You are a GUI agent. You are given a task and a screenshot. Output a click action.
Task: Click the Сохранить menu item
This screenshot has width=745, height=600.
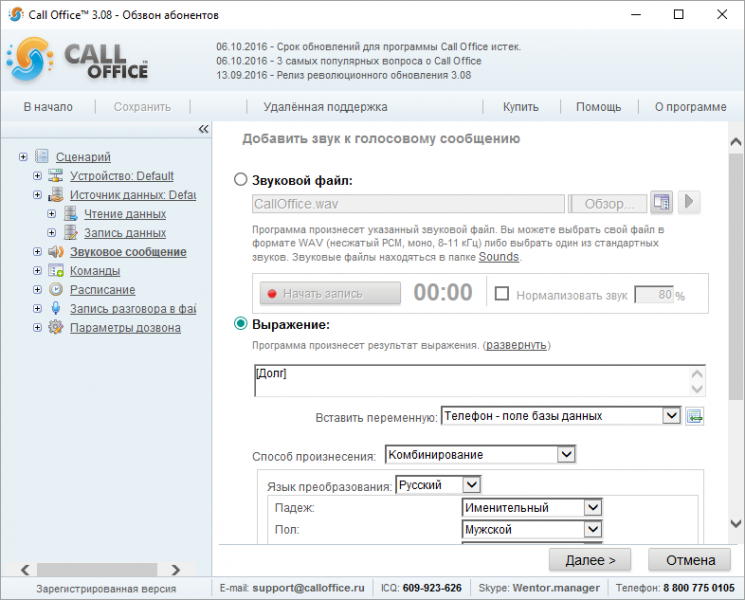tap(142, 107)
